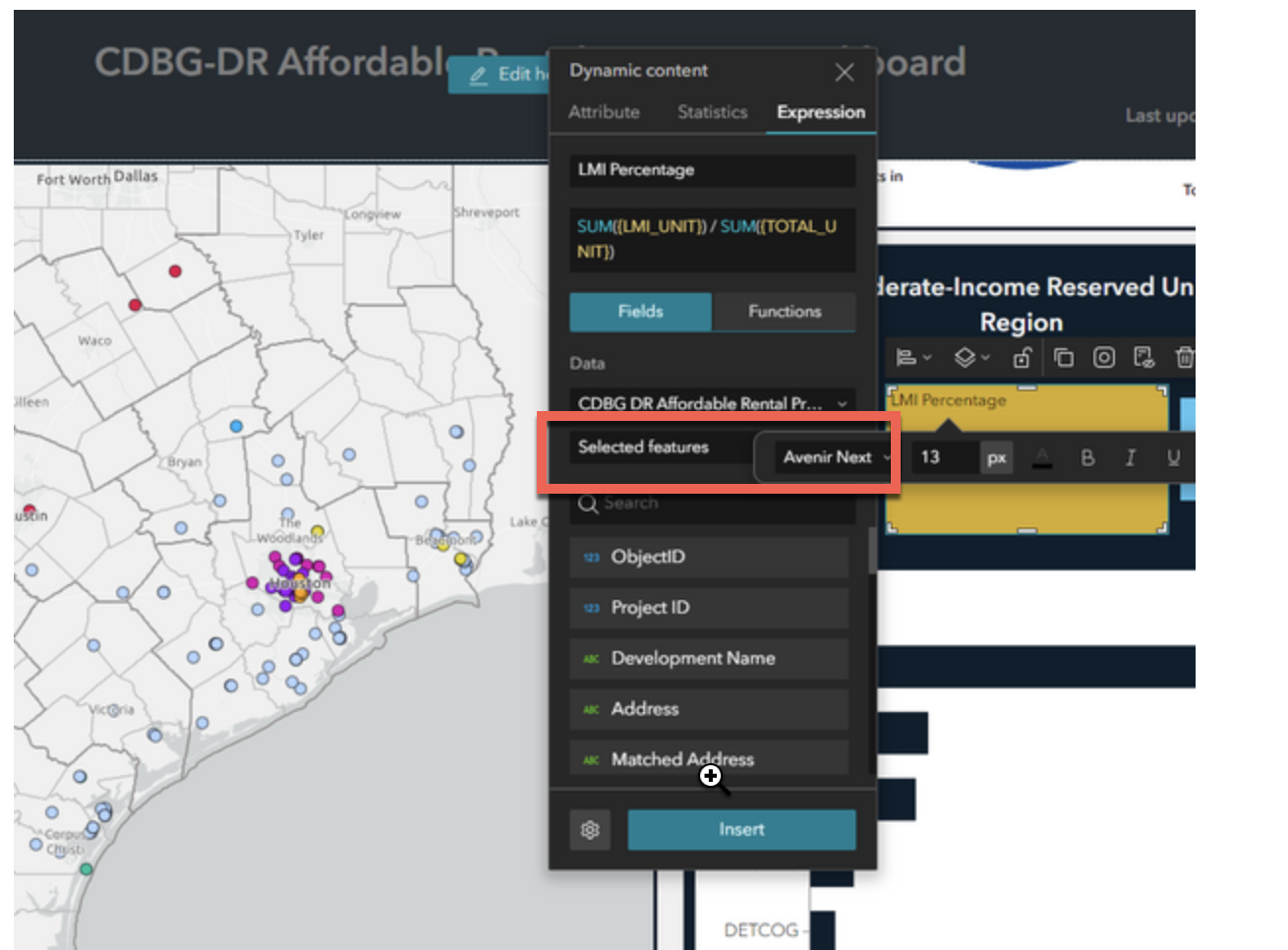Open the settings gear in Dynamic content panel

[588, 829]
